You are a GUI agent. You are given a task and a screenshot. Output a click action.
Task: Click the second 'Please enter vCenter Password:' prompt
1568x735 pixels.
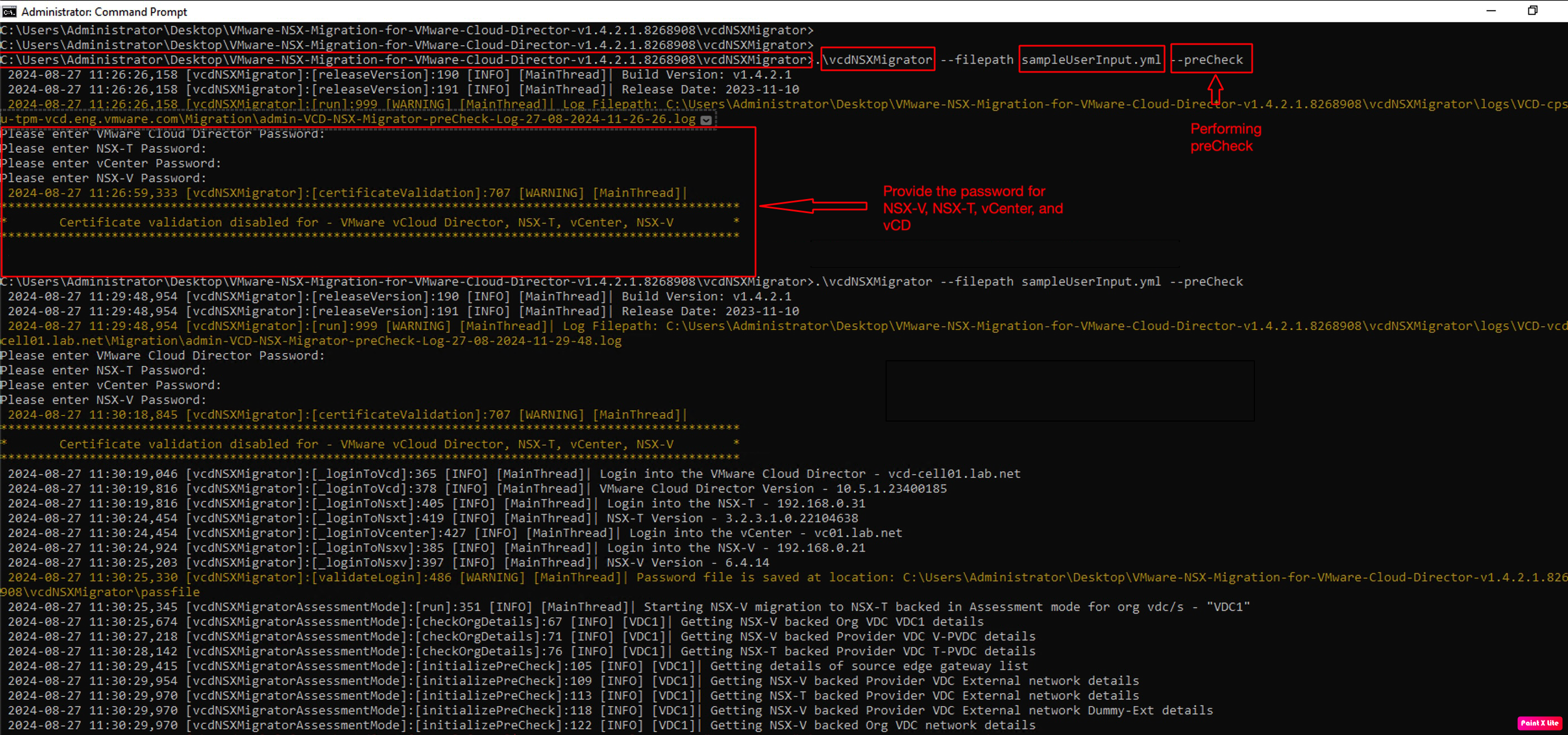111,385
